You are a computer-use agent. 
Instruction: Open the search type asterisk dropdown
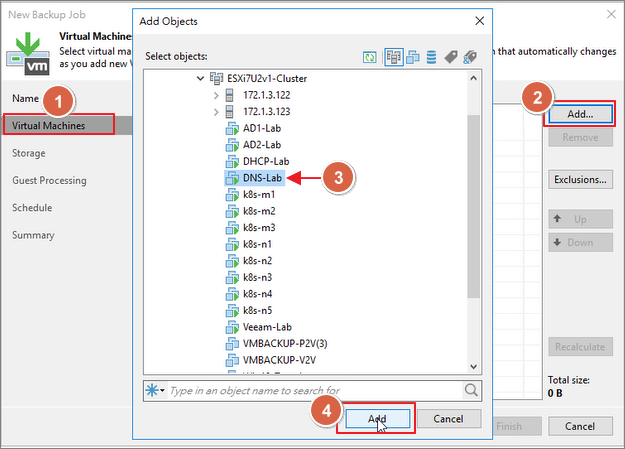tap(155, 390)
